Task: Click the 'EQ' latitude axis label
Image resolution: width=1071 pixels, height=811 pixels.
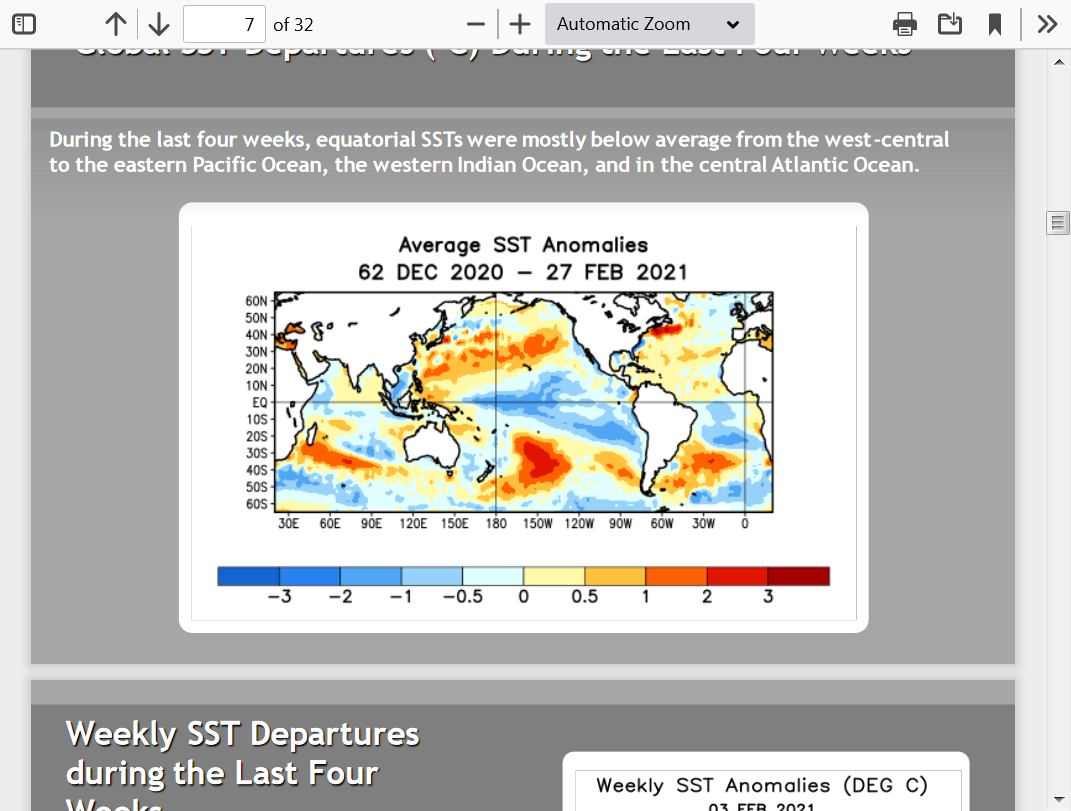Action: click(x=260, y=402)
